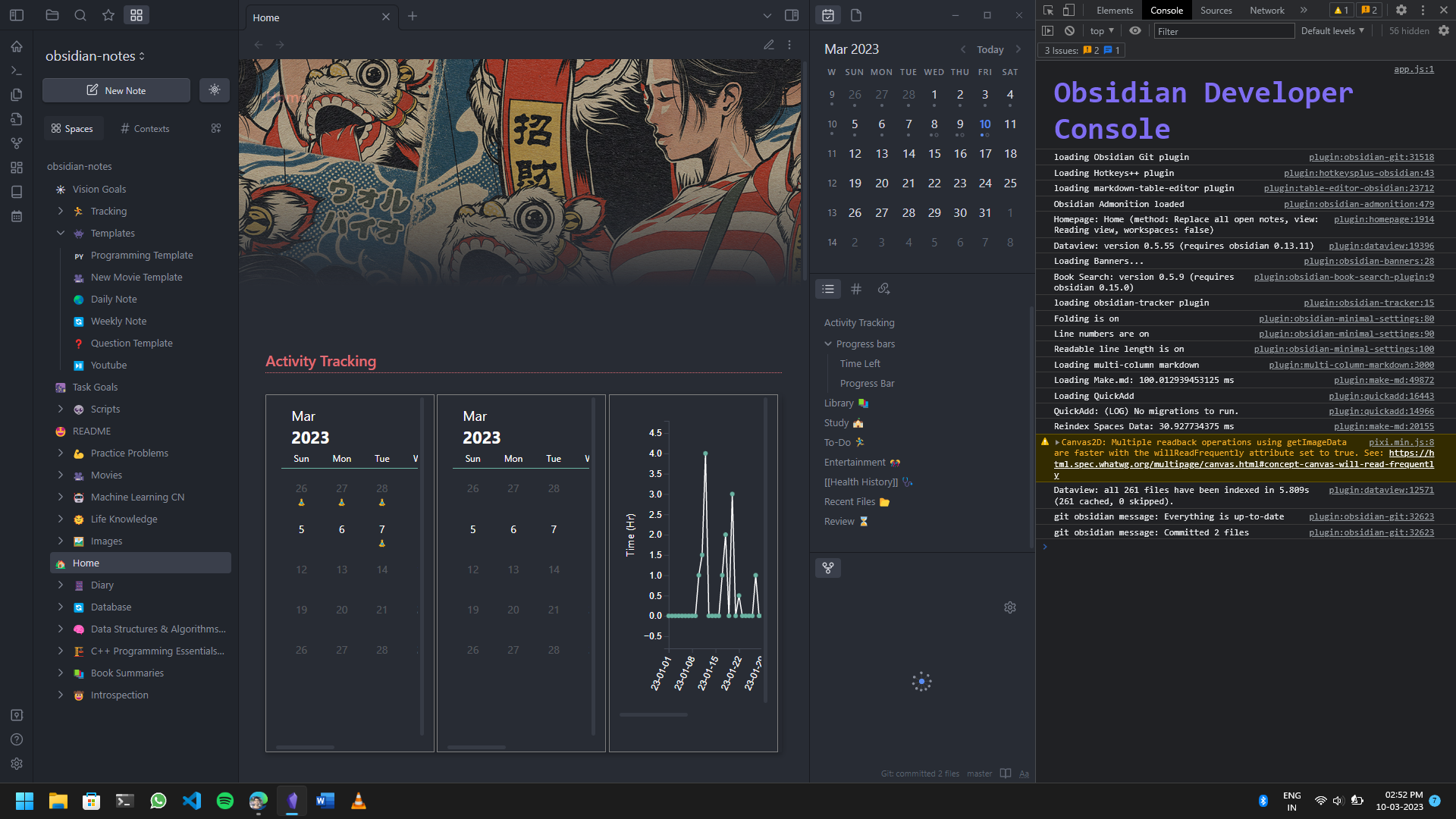Open the app.js:1 source link
This screenshot has height=819, width=1456.
tap(1414, 69)
